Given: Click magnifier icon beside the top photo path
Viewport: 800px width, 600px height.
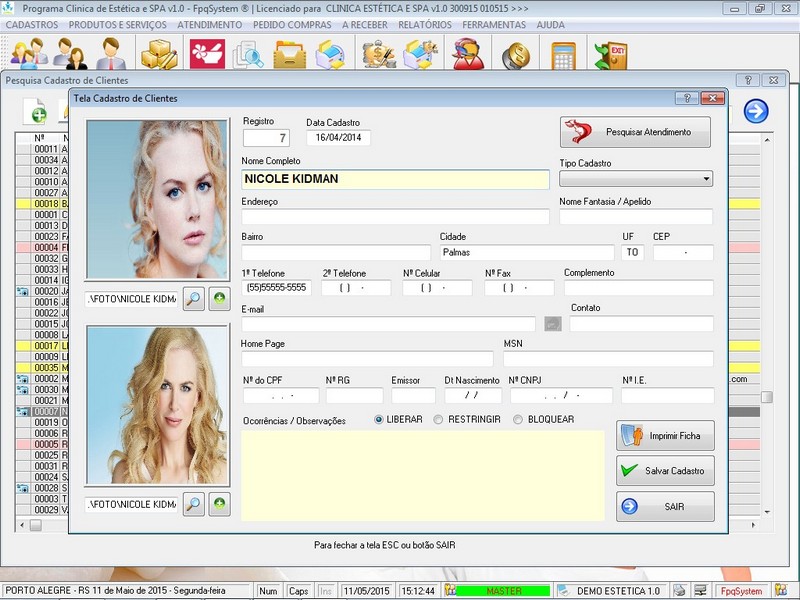Looking at the screenshot, I should (x=193, y=298).
